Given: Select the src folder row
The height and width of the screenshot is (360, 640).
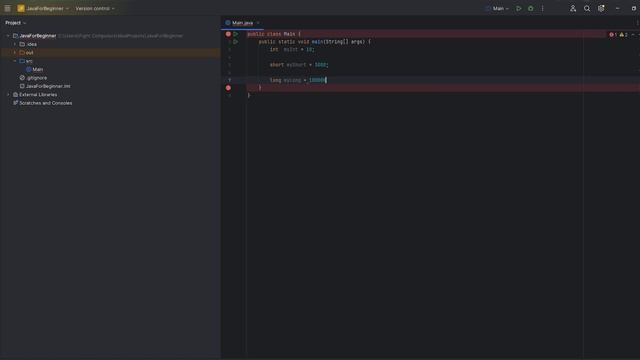Looking at the screenshot, I should click(x=110, y=61).
